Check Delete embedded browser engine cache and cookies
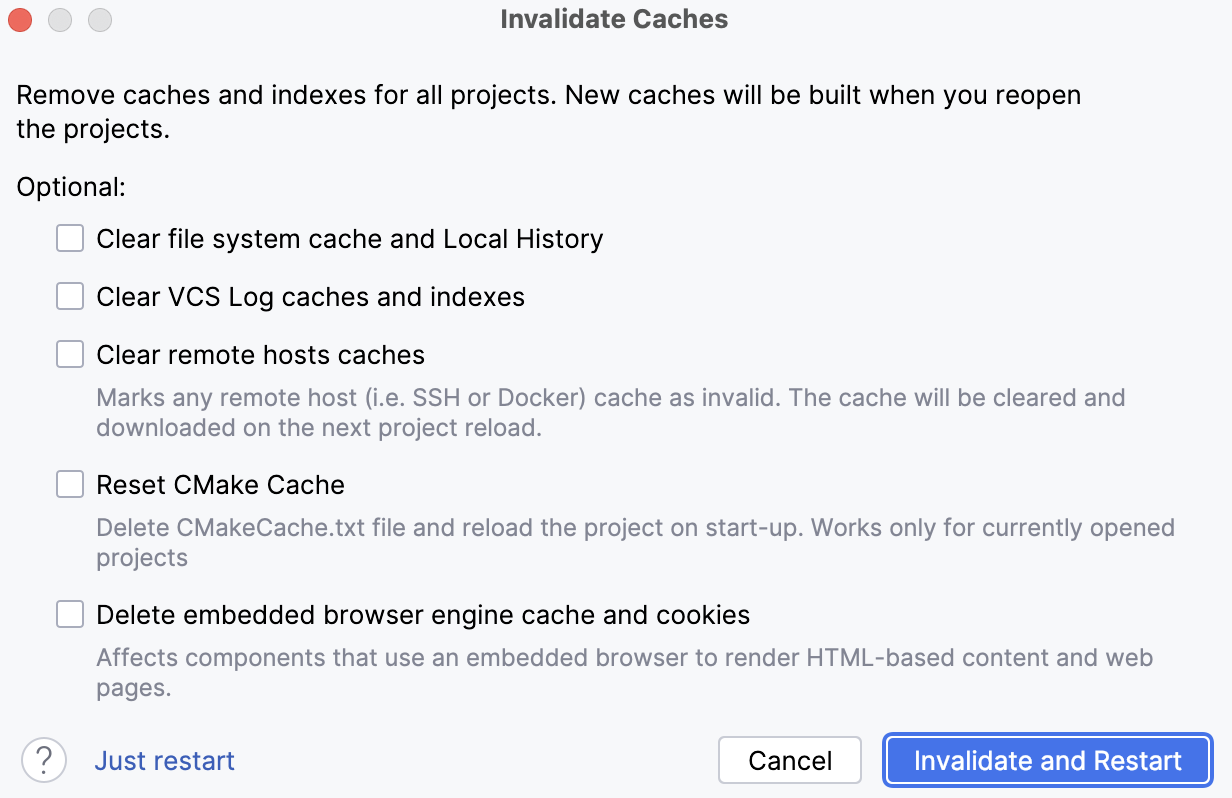1232x798 pixels. (x=69, y=614)
